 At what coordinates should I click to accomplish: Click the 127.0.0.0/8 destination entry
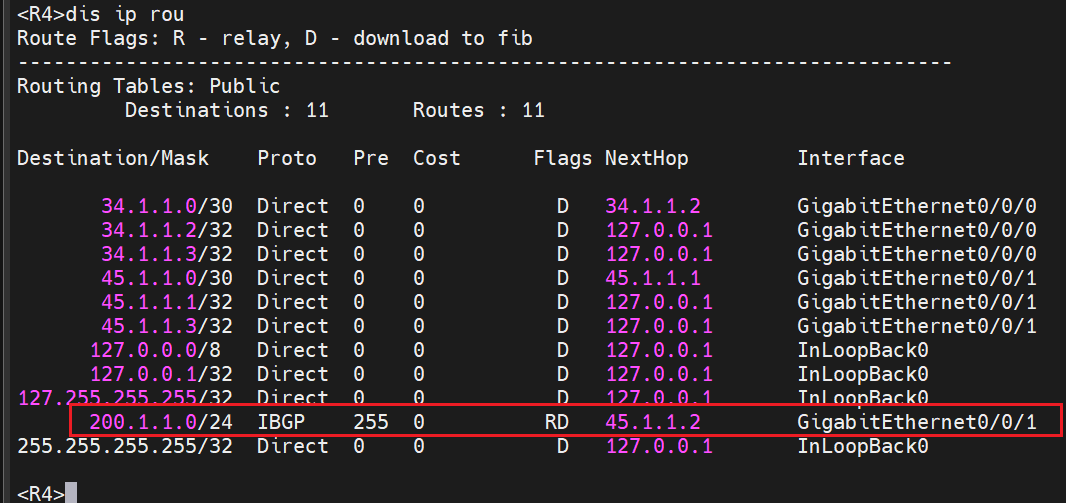point(160,350)
